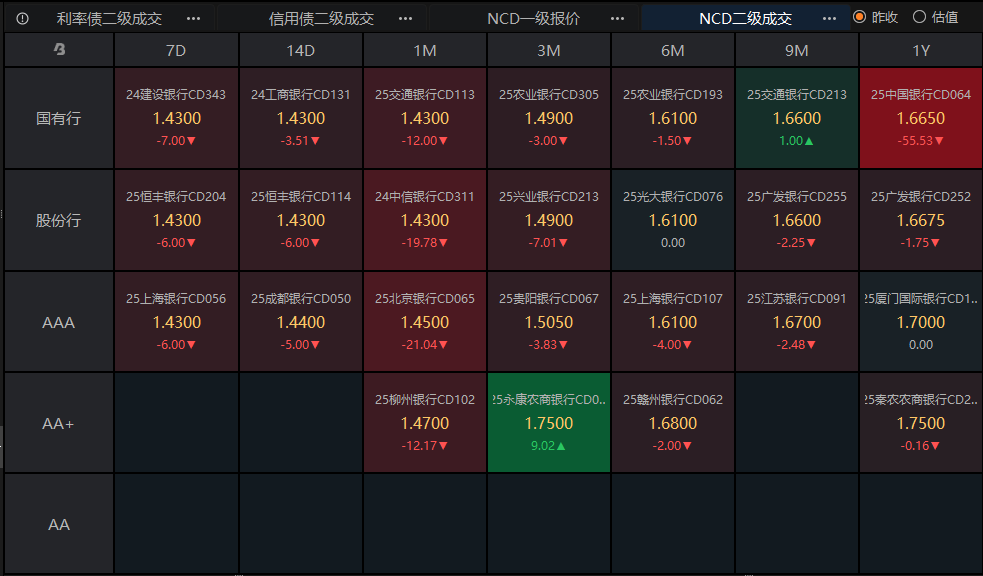Viewport: 983px width, 576px height.
Task: Open the more menu for NCD一级报价
Action: [x=618, y=18]
